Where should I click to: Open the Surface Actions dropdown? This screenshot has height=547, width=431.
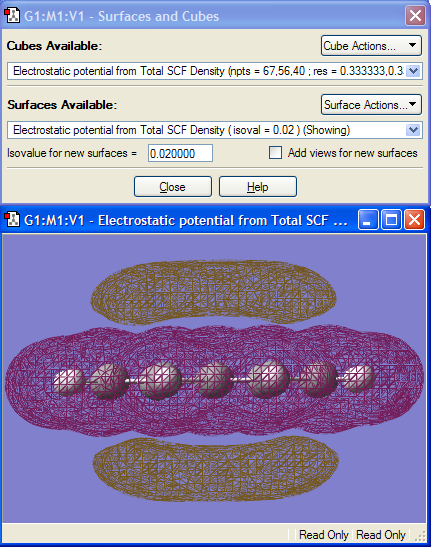pyautogui.click(x=371, y=105)
